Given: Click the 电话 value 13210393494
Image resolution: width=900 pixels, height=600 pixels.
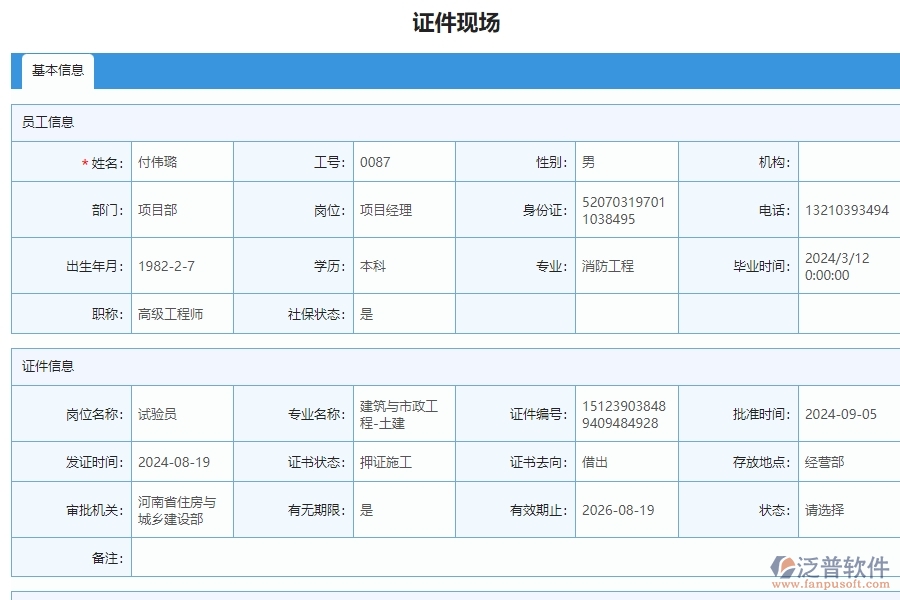Looking at the screenshot, I should click(843, 210).
